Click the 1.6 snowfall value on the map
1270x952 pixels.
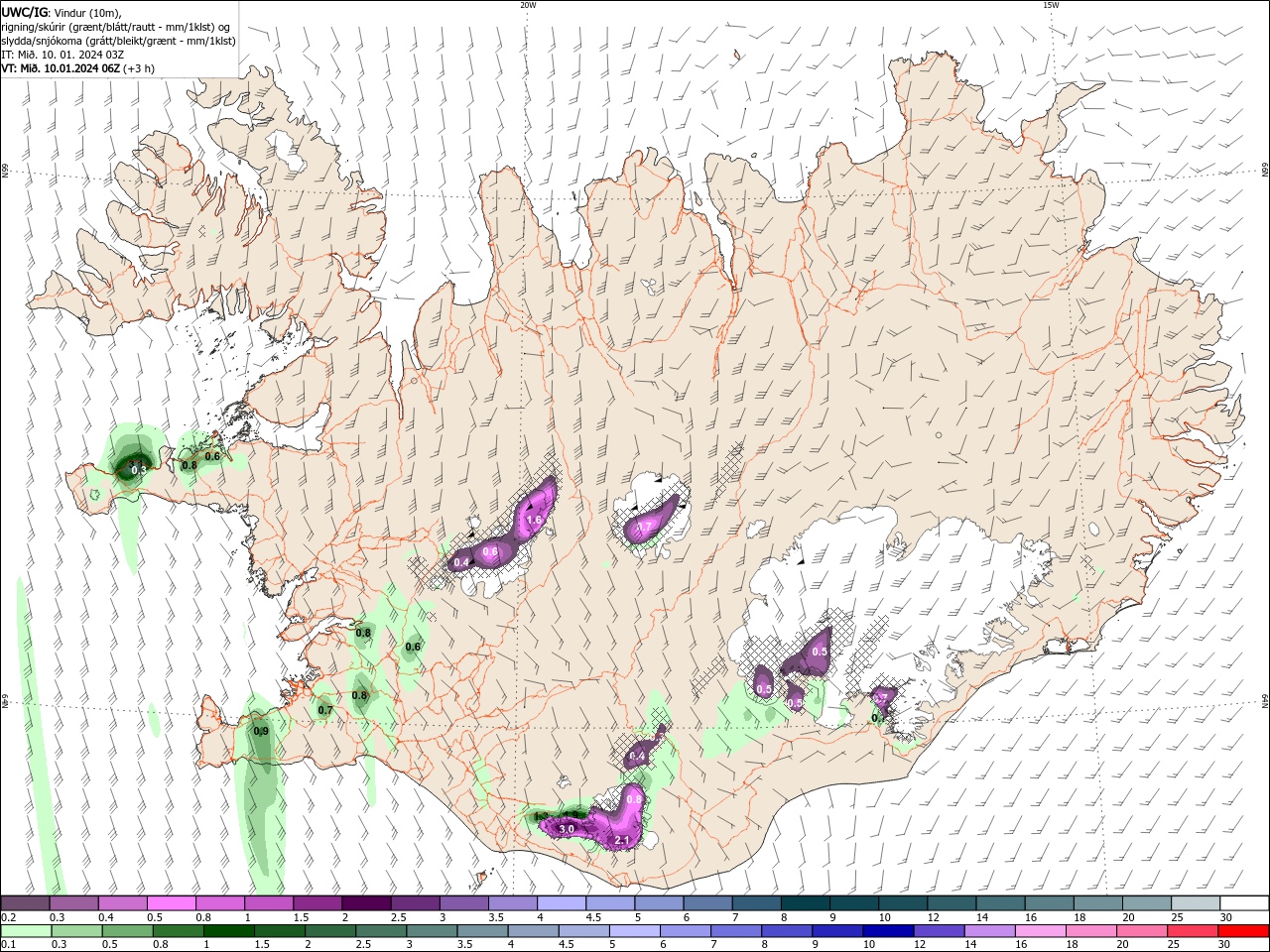tap(534, 520)
